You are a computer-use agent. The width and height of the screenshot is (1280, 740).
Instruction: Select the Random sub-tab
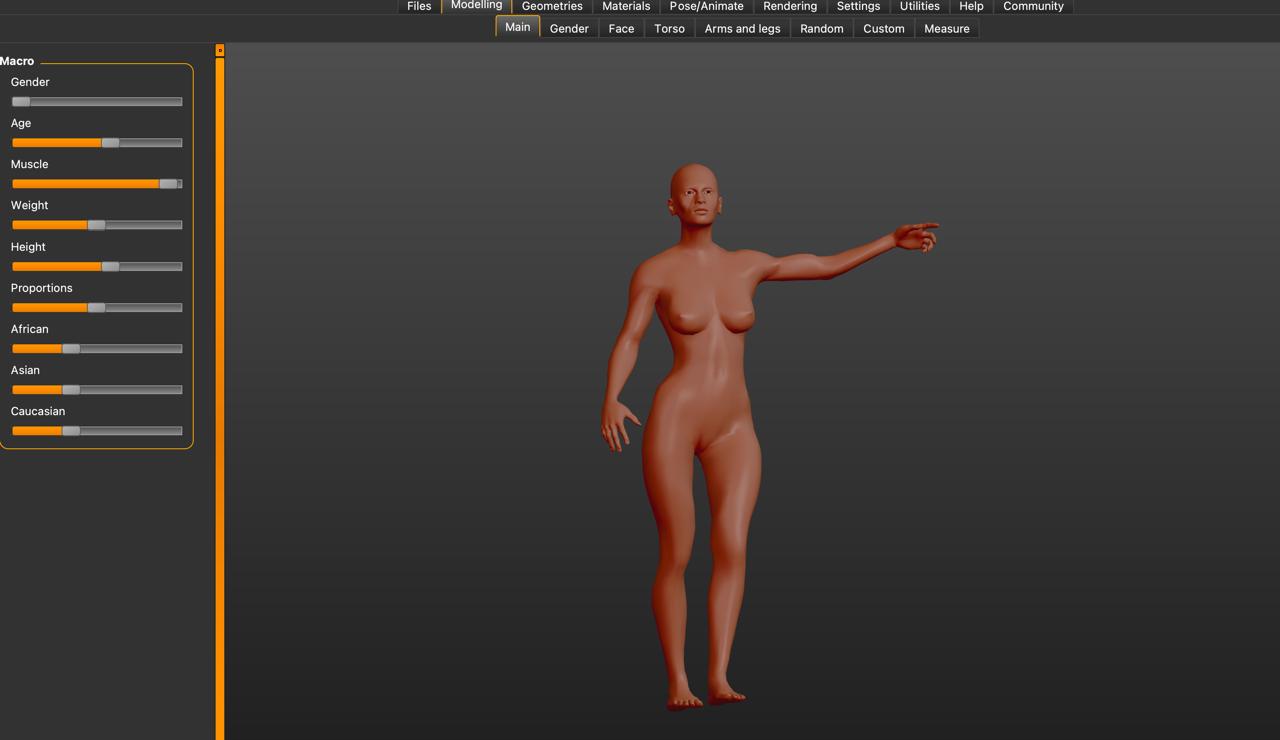[x=821, y=29]
